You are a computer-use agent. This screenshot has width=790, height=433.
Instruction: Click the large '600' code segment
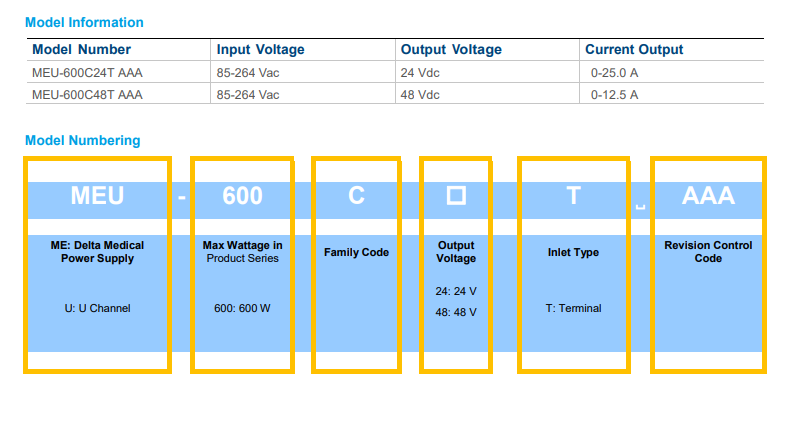click(x=242, y=196)
